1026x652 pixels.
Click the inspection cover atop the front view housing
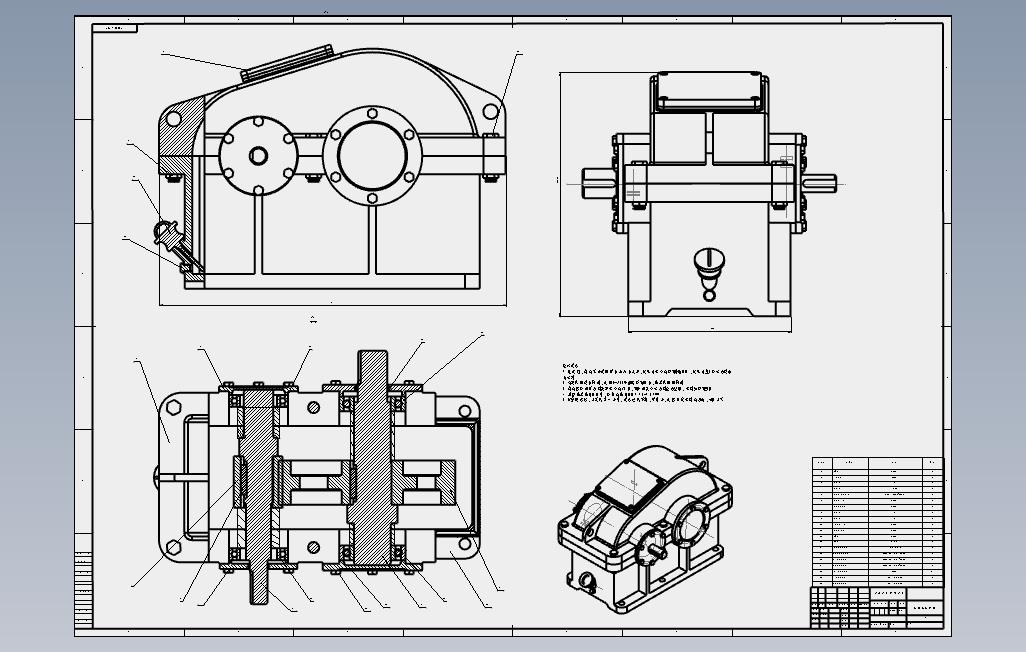pyautogui.click(x=288, y=63)
